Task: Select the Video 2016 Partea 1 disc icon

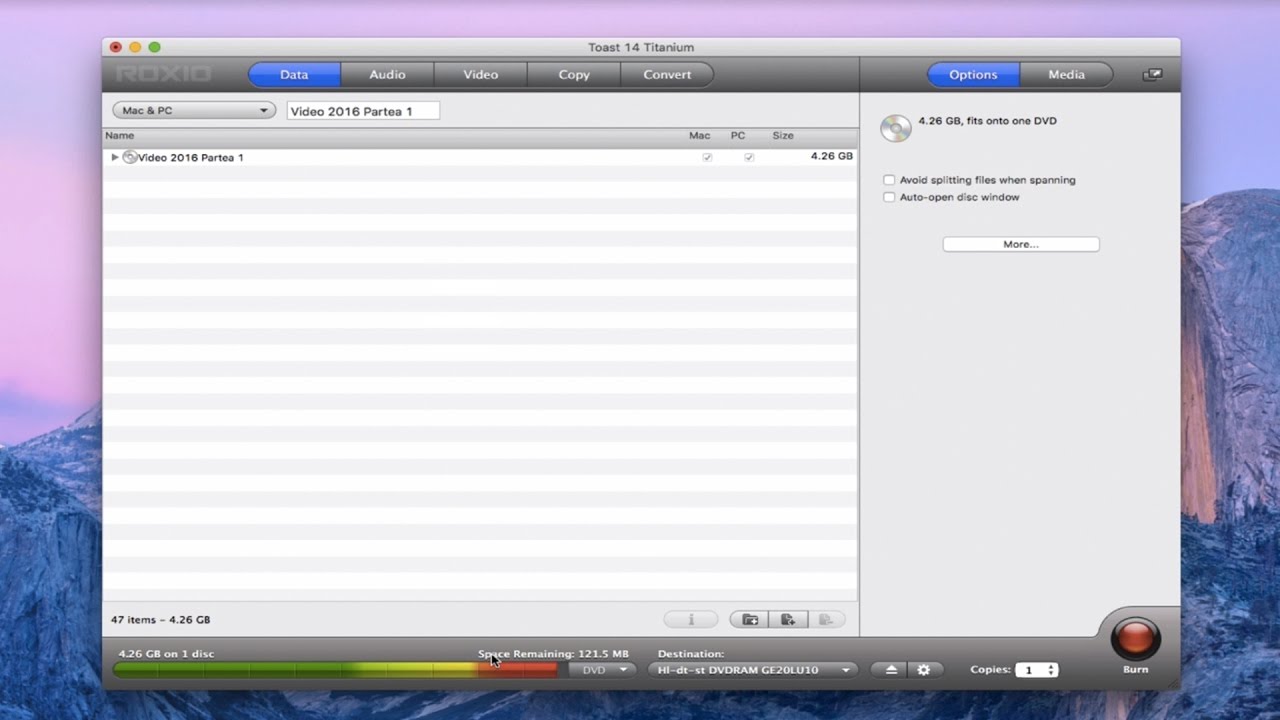Action: 130,157
